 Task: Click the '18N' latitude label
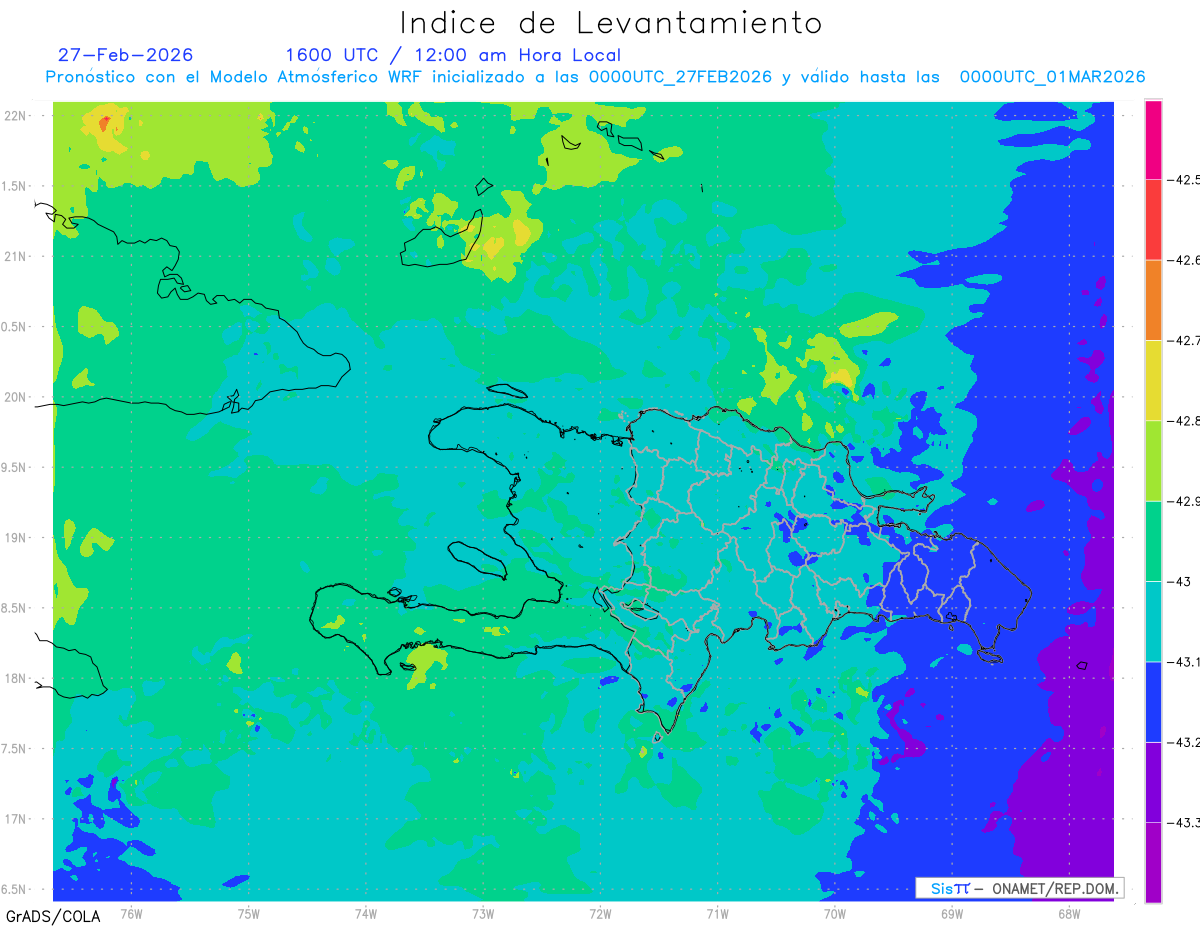16,678
